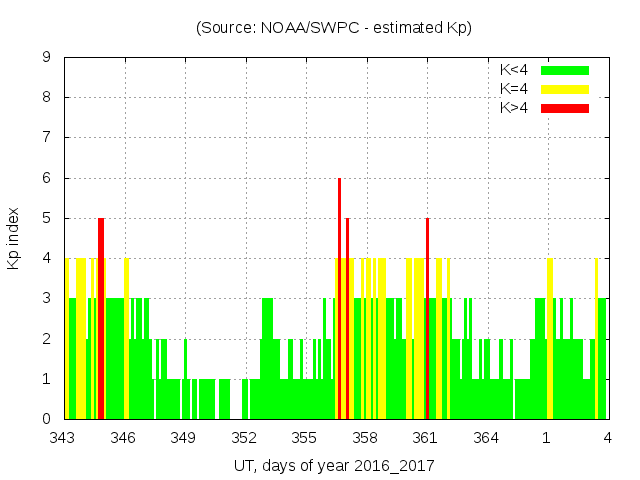Screen dimensions: 640x480
Task: Click the x-axis tick label 358
Action: pyautogui.click(x=365, y=438)
